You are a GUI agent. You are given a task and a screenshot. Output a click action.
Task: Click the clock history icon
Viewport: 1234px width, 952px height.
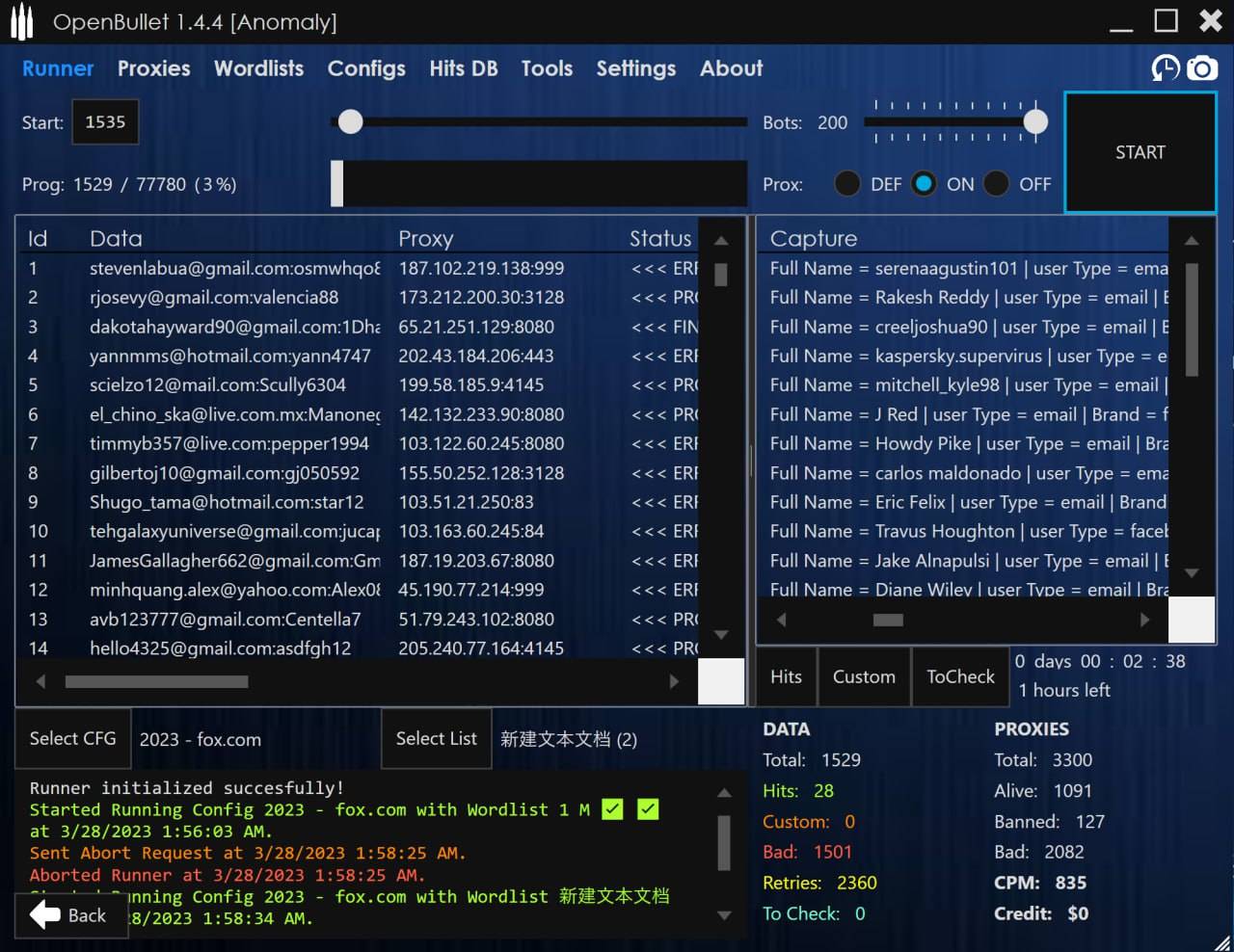1166,68
